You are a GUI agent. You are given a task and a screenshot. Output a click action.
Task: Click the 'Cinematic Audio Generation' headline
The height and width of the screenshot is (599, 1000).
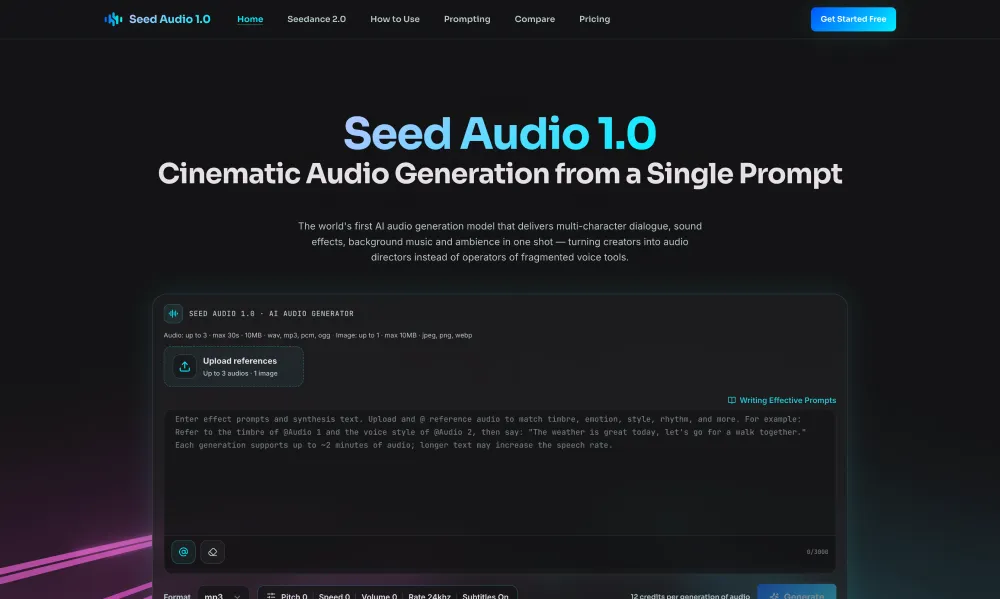pos(500,174)
